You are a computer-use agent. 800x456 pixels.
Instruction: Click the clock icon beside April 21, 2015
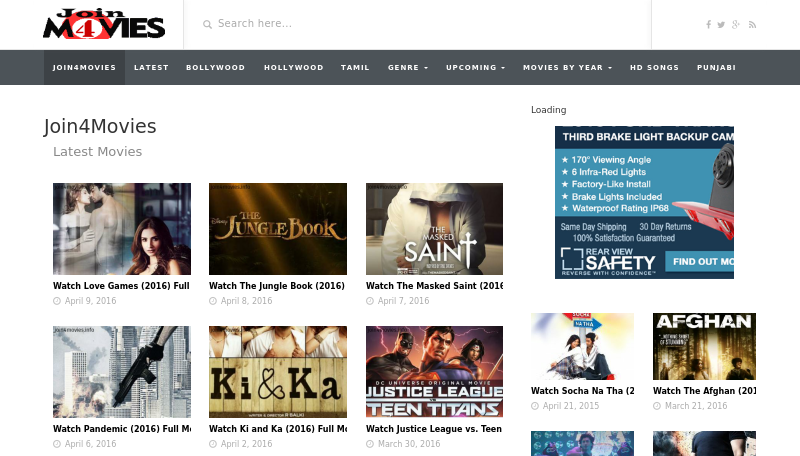535,406
